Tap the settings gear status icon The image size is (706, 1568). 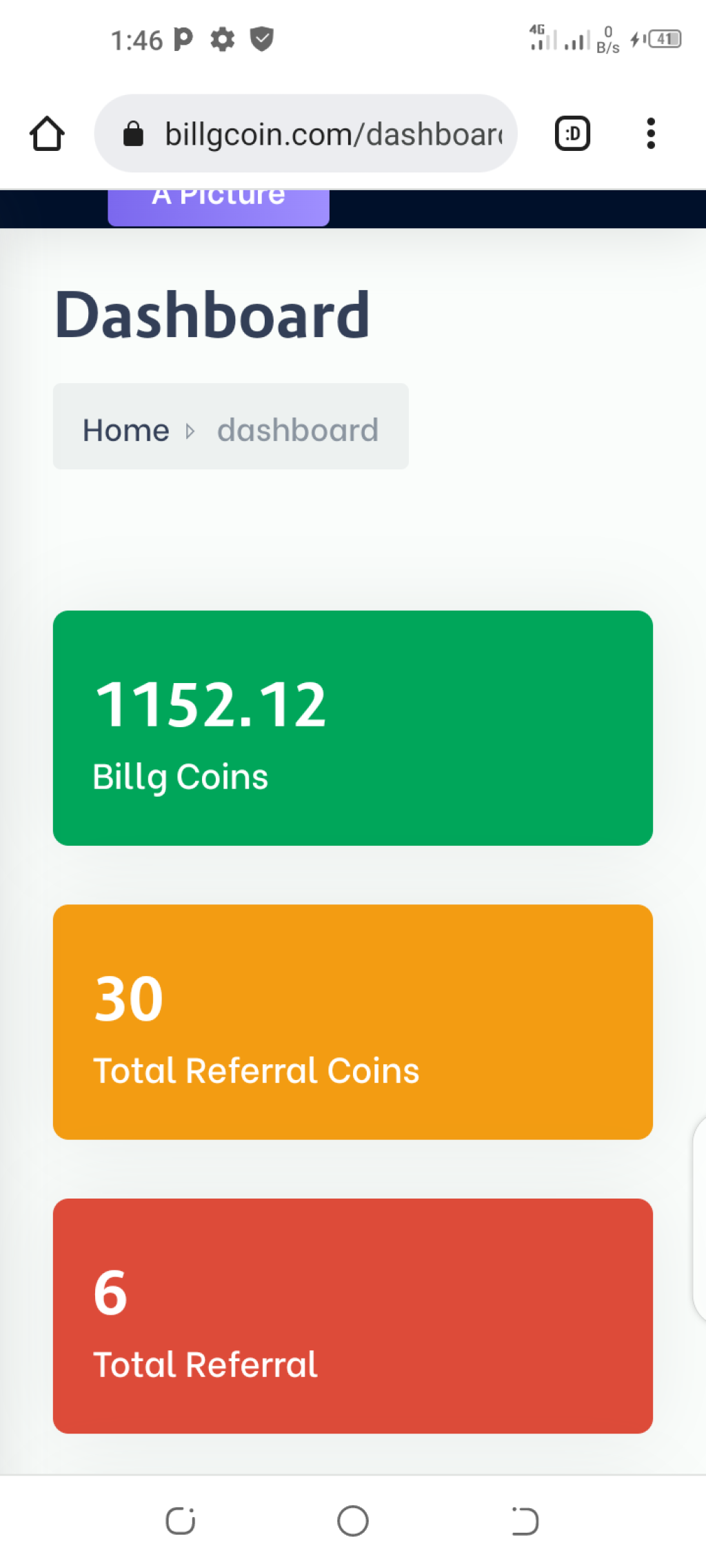(x=222, y=39)
